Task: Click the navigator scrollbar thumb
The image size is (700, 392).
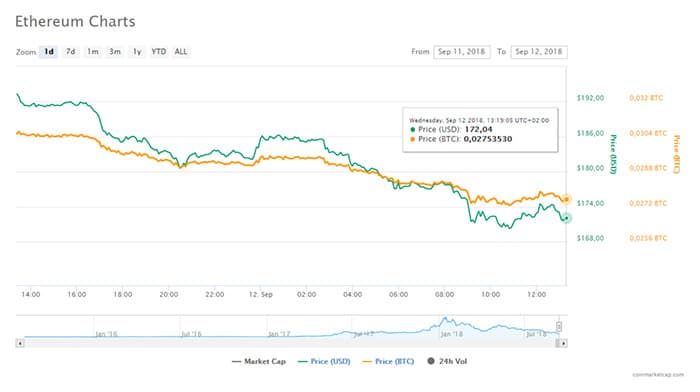Action: pos(558,343)
